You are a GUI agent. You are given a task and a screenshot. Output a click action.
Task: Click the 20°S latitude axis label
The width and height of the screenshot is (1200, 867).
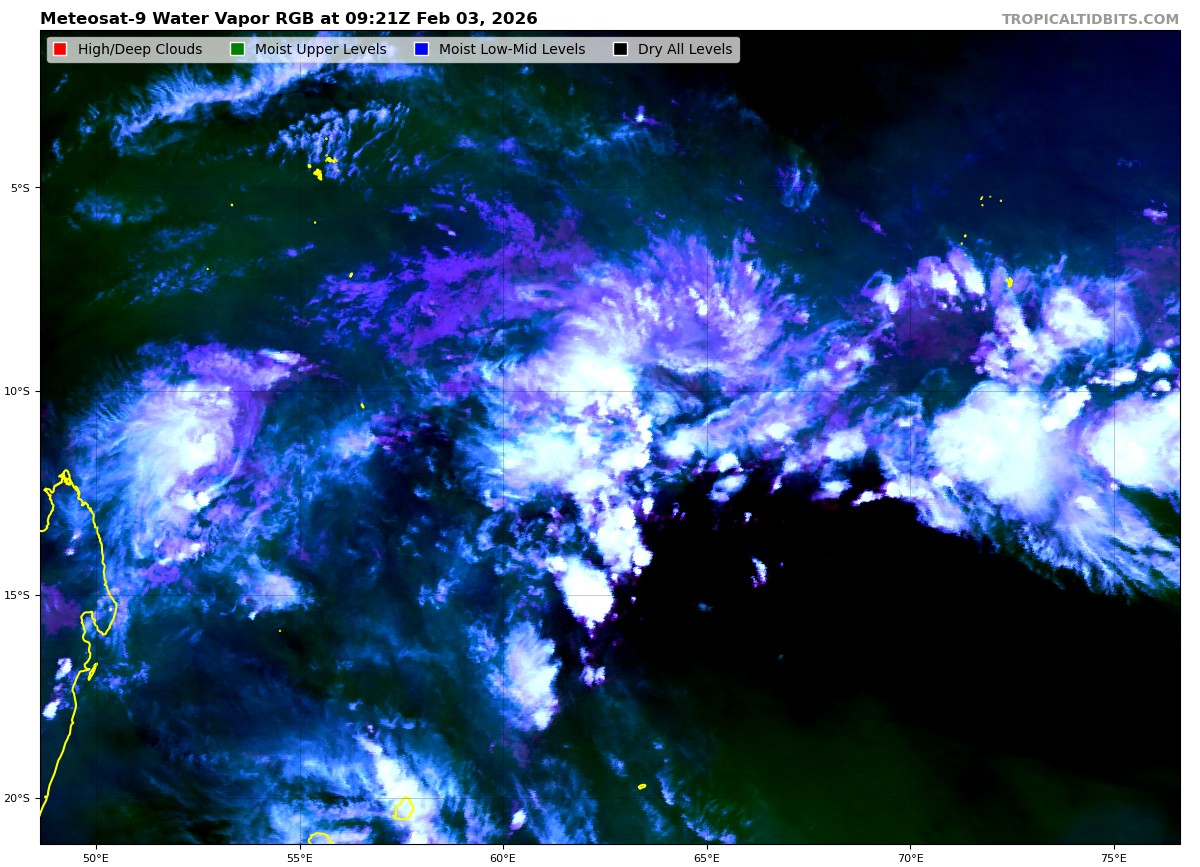18,798
